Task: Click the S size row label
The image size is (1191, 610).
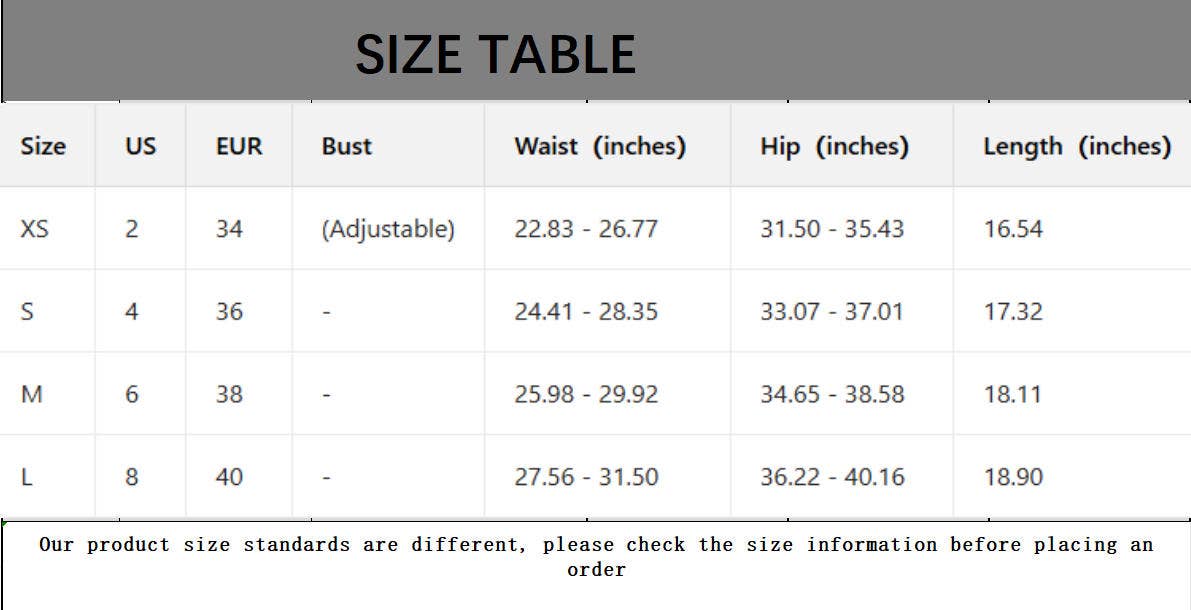Action: point(27,311)
